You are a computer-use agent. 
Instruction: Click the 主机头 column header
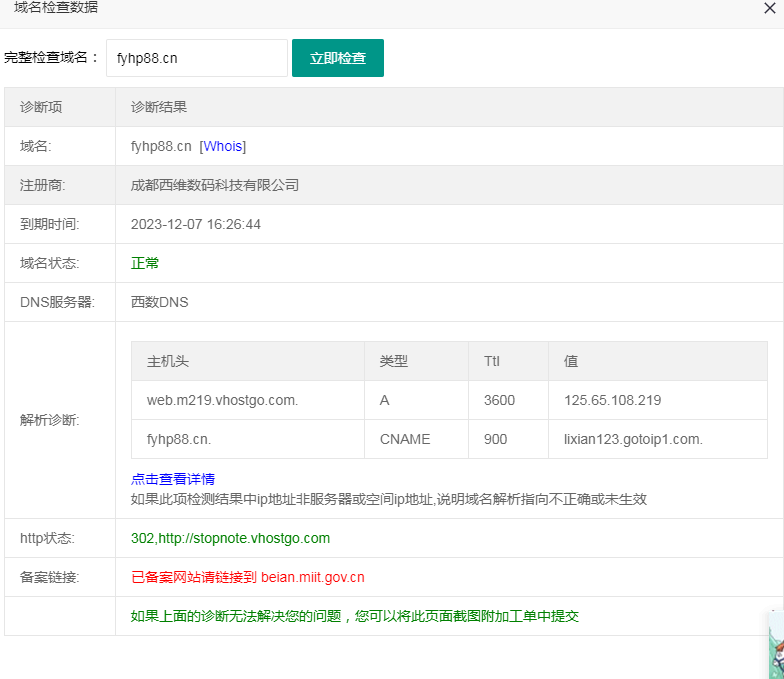pyautogui.click(x=168, y=361)
